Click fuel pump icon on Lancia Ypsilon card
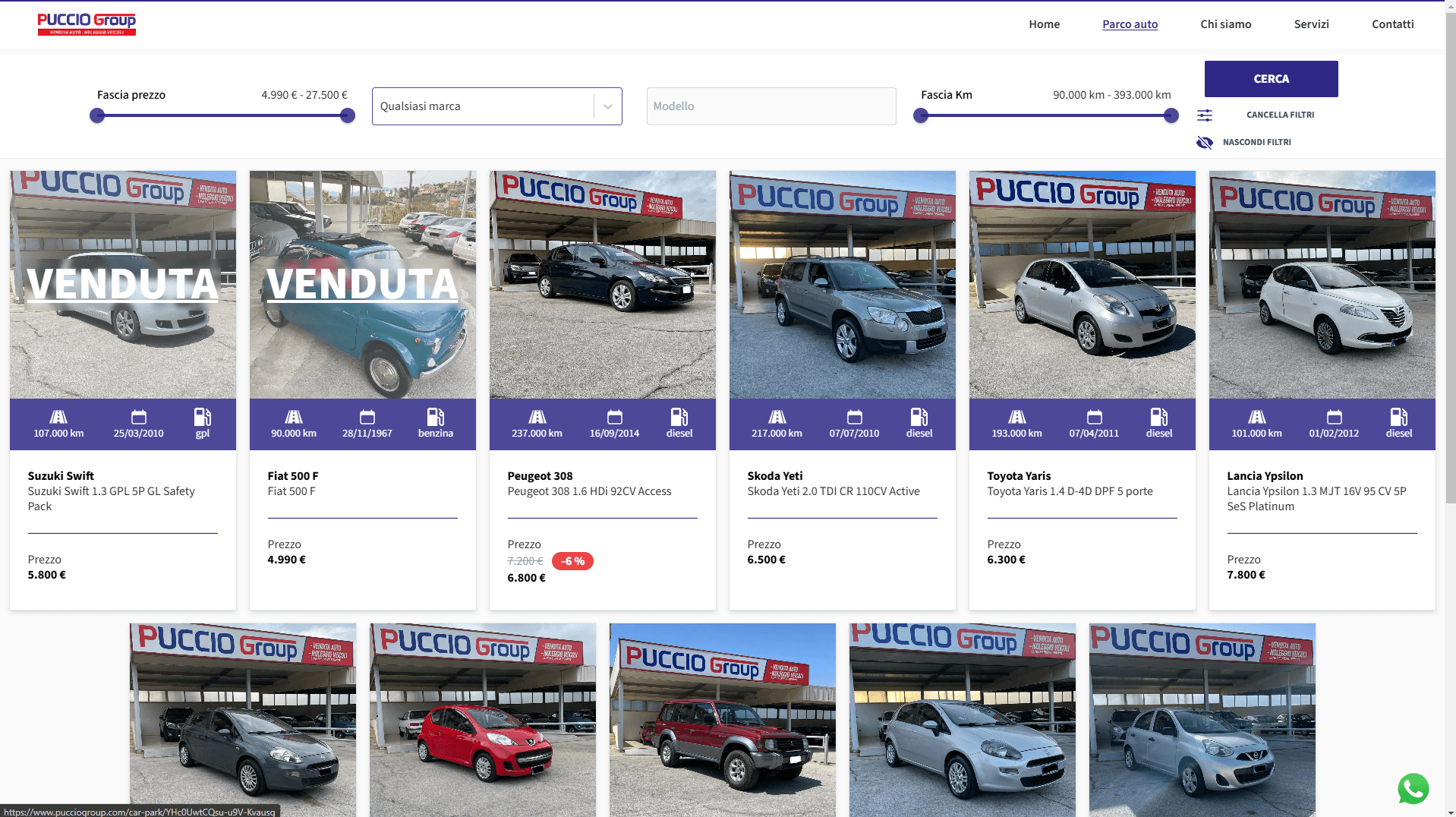 [x=1398, y=417]
